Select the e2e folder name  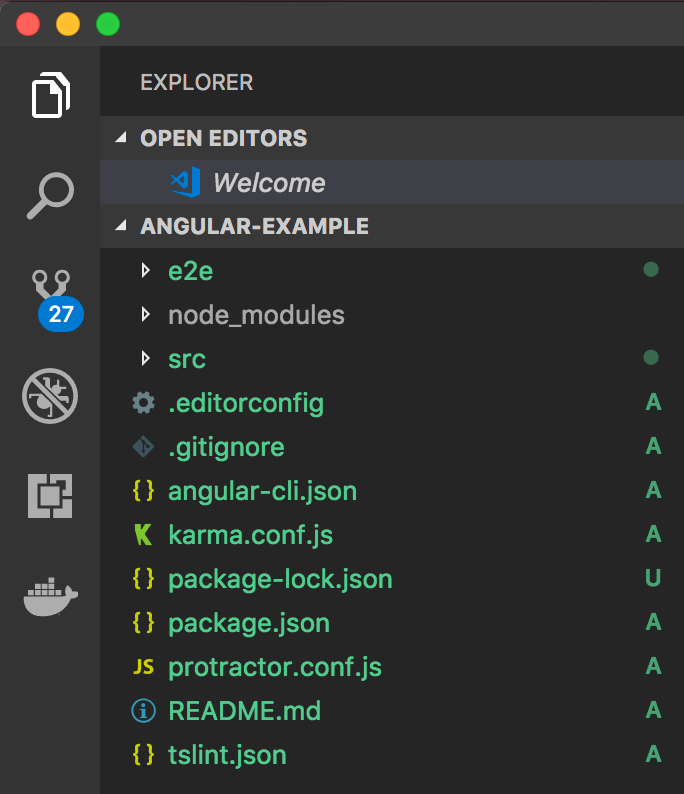tap(190, 271)
